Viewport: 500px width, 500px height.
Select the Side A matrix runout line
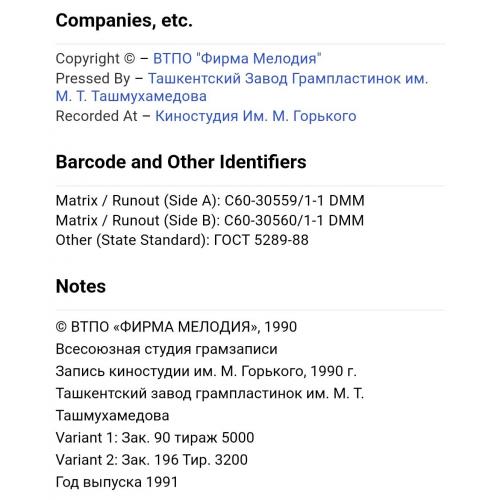210,201
